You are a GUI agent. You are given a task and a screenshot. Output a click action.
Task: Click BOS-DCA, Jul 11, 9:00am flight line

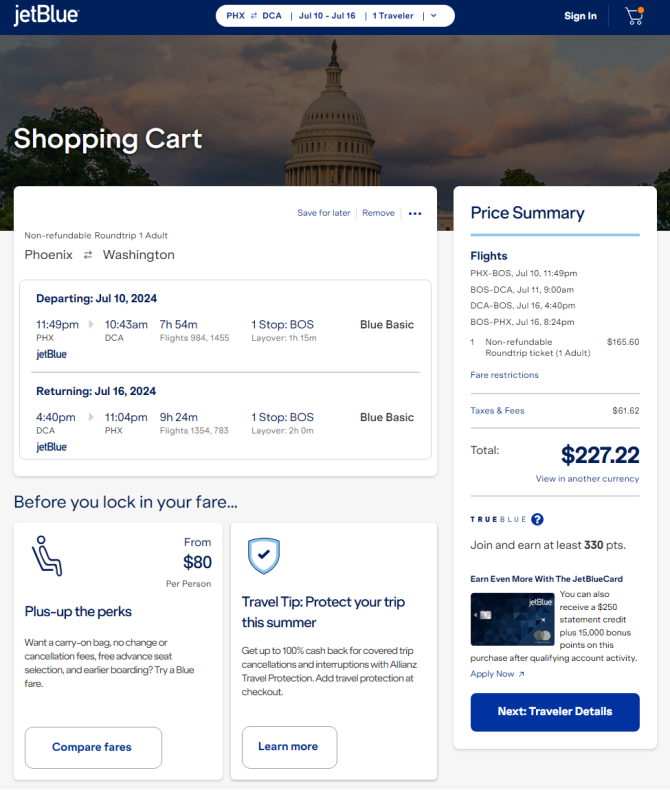point(522,290)
